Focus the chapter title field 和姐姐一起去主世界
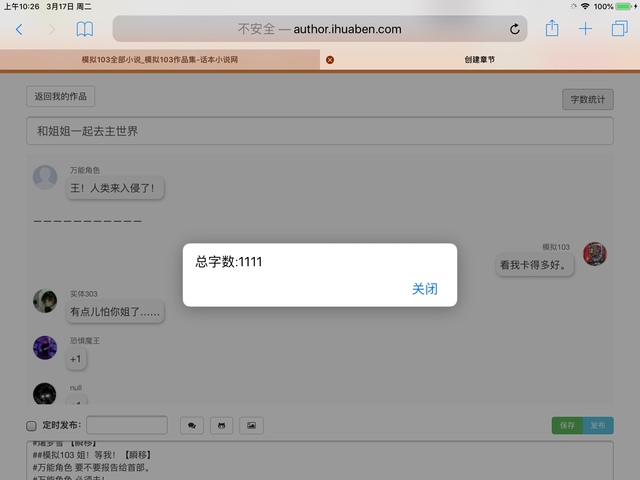The height and width of the screenshot is (480, 640). 319,131
